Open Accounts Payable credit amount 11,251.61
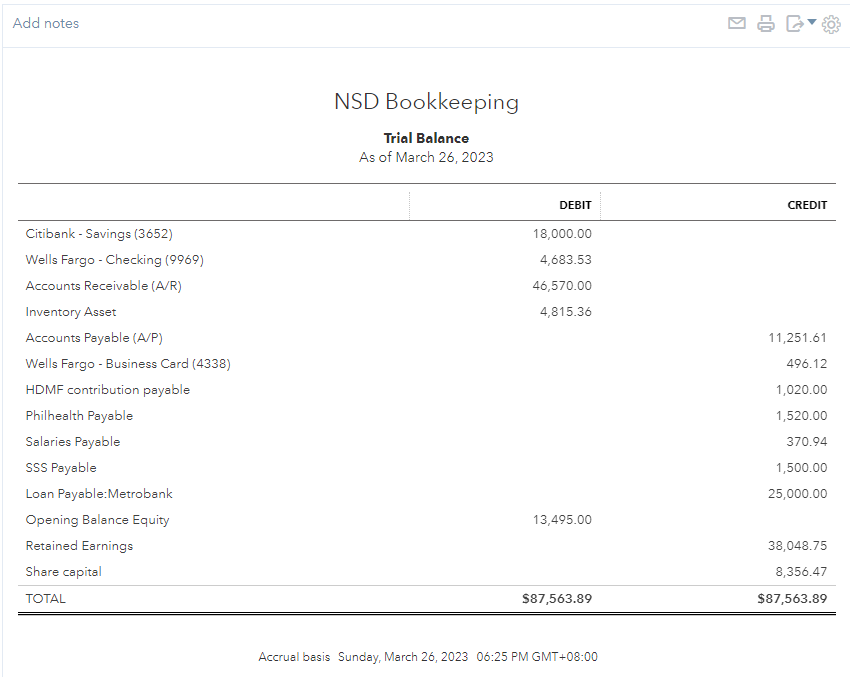Screen dimensions: 850x677 (798, 338)
